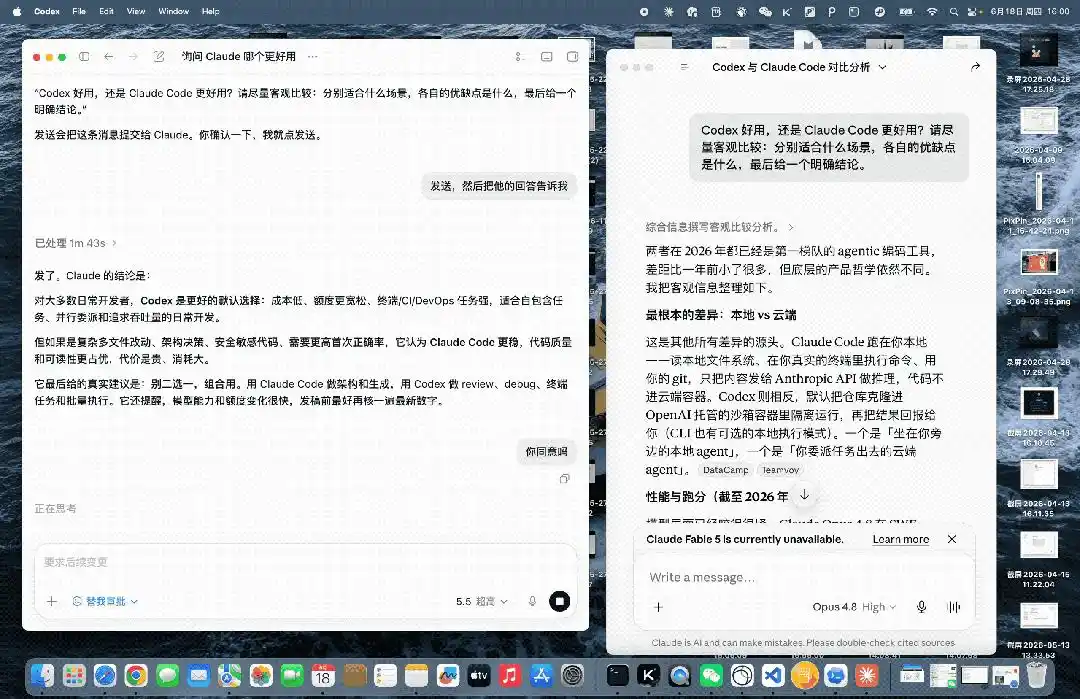
Task: Open the three-dot menu beside the Codex chat title
Action: coord(313,56)
